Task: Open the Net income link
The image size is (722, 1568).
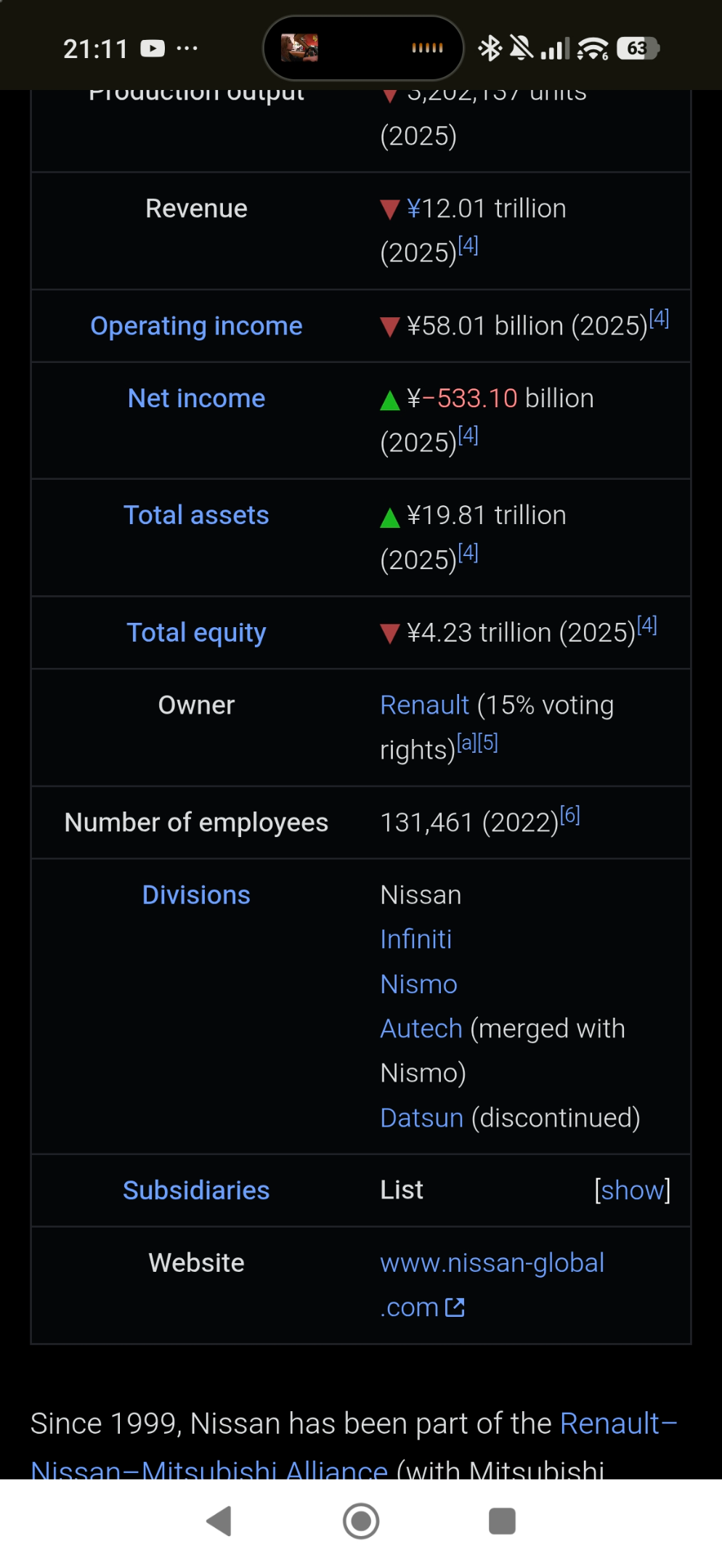Action: pos(196,399)
